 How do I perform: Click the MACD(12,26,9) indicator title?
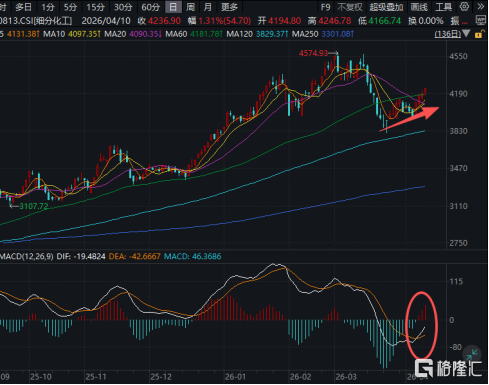click(27, 257)
